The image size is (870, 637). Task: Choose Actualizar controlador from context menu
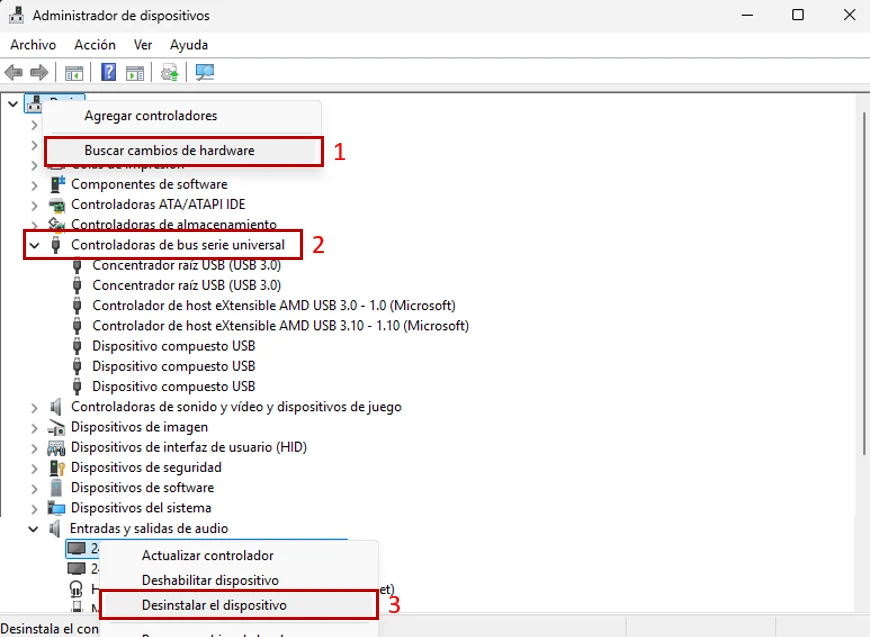[x=239, y=555]
